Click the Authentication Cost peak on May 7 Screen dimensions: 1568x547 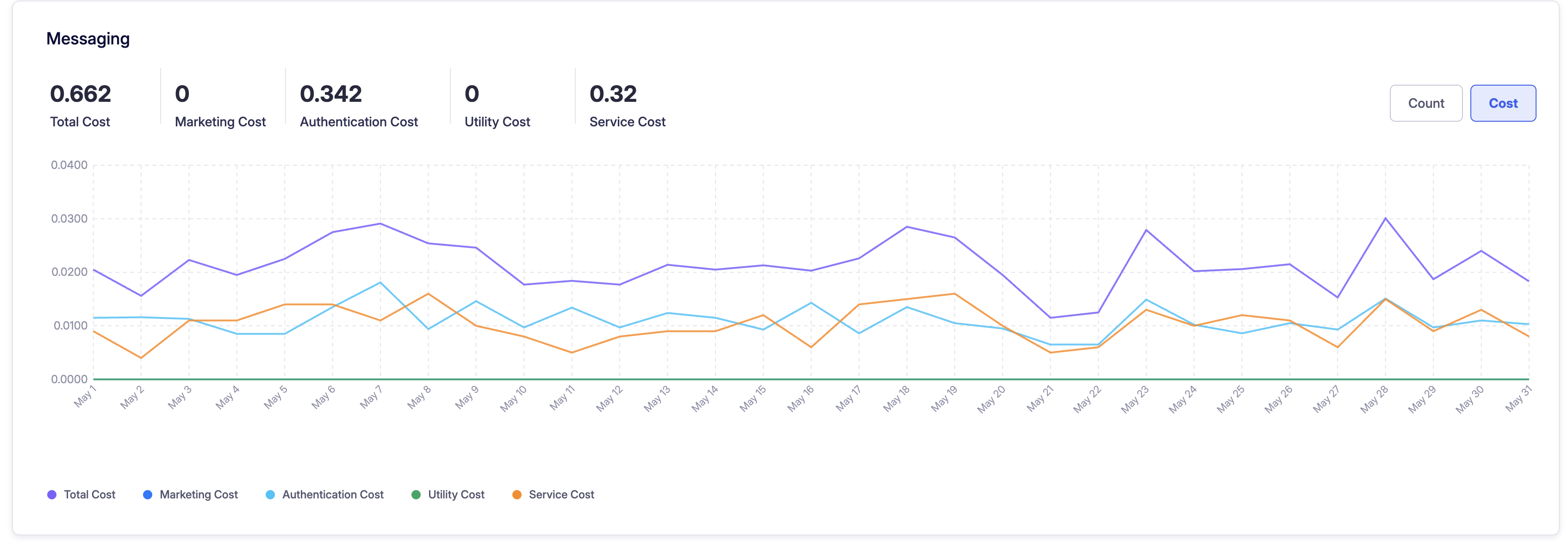coord(380,282)
